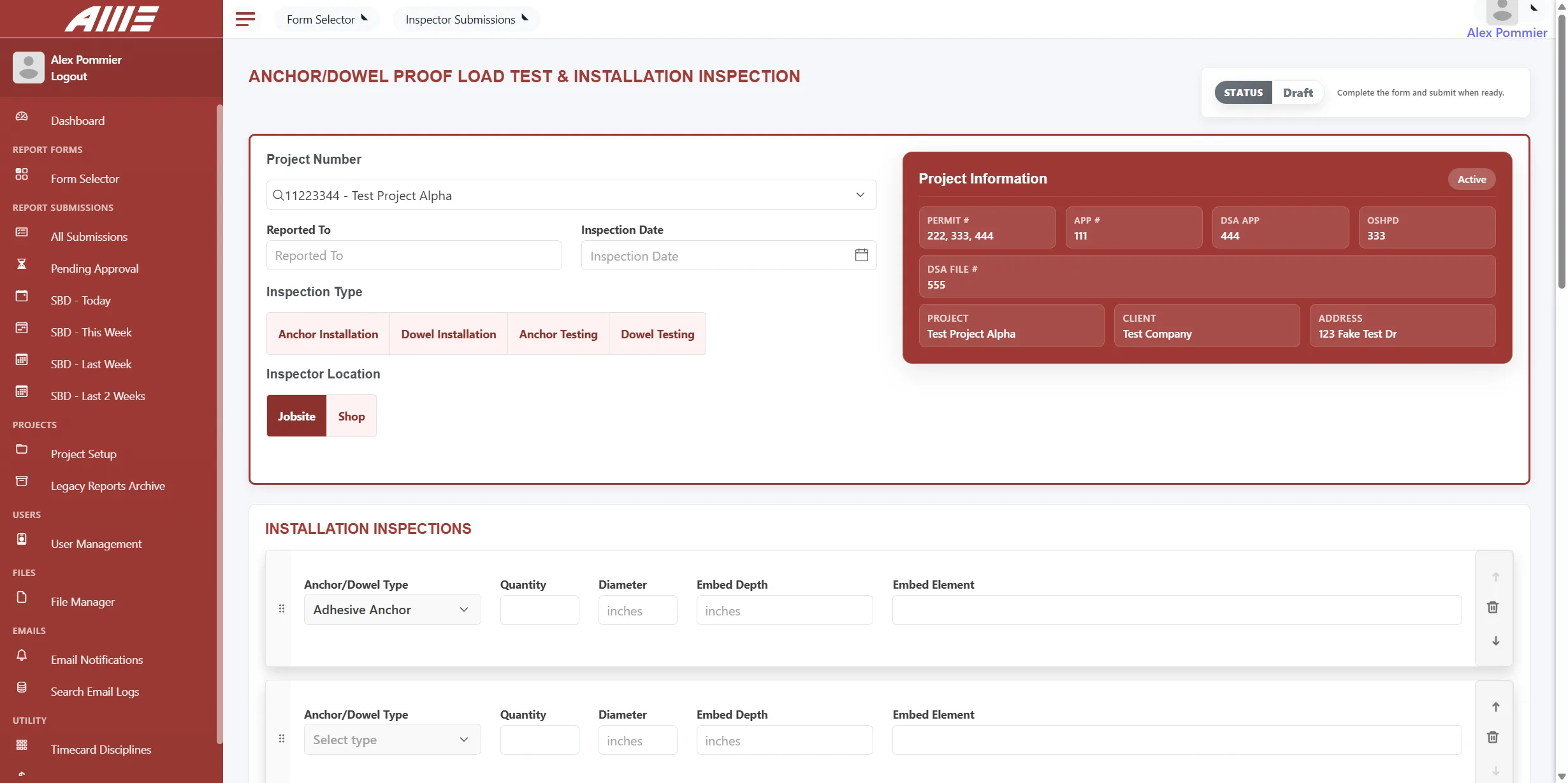
Task: Toggle the Anchor Testing inspection type
Action: (558, 334)
